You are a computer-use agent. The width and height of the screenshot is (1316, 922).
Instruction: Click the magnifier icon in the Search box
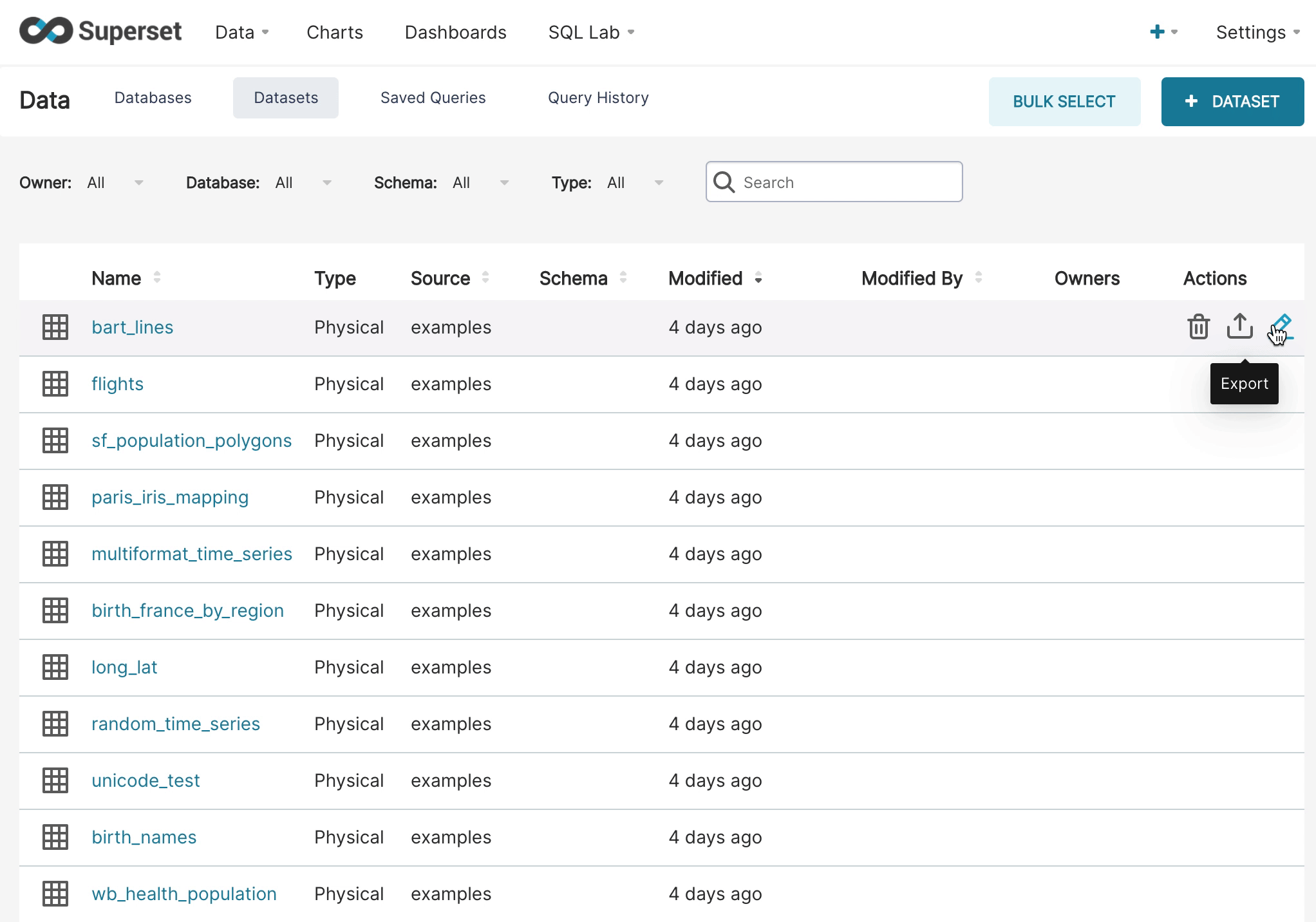tap(724, 182)
